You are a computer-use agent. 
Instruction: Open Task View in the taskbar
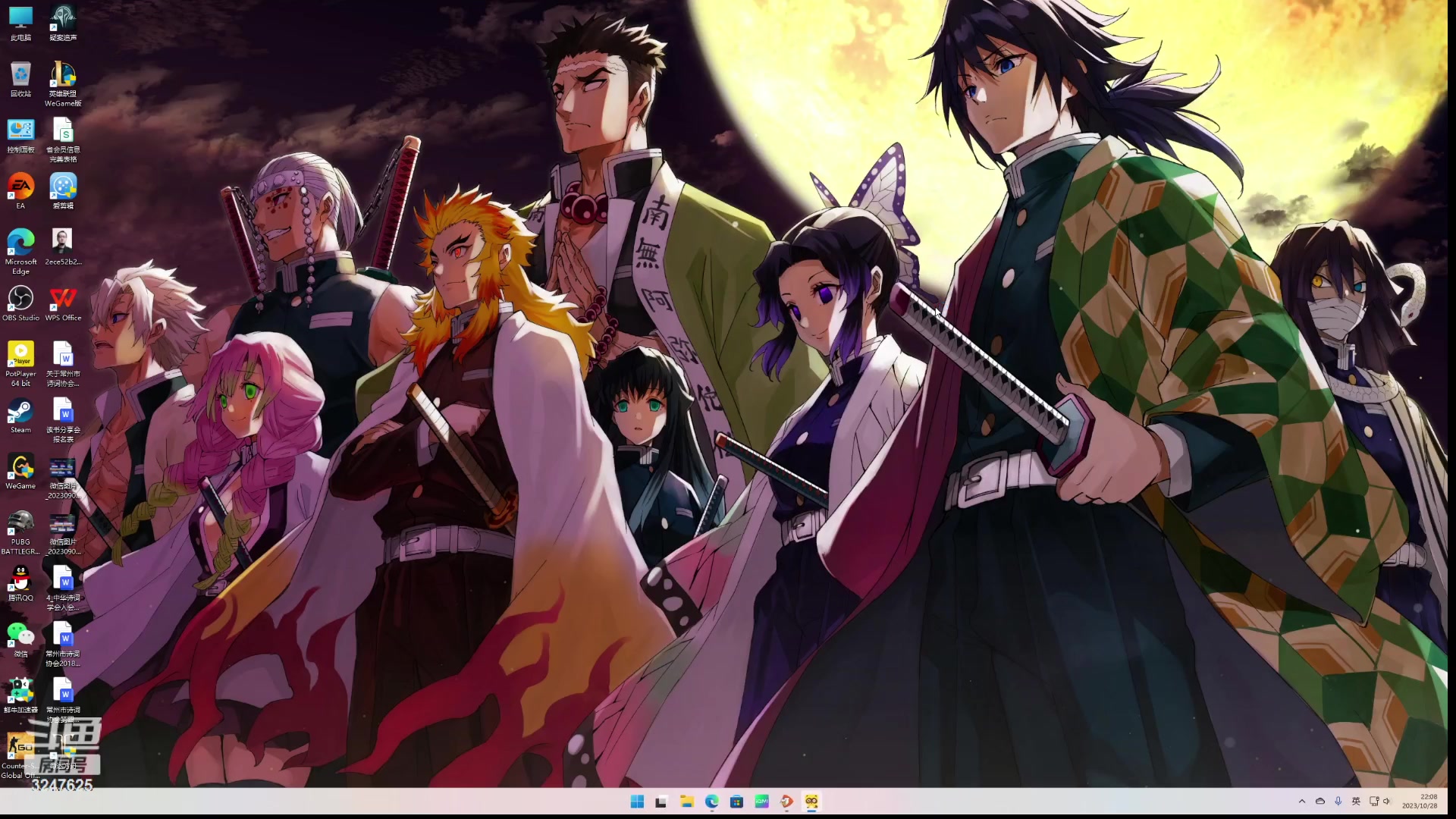pos(661,802)
